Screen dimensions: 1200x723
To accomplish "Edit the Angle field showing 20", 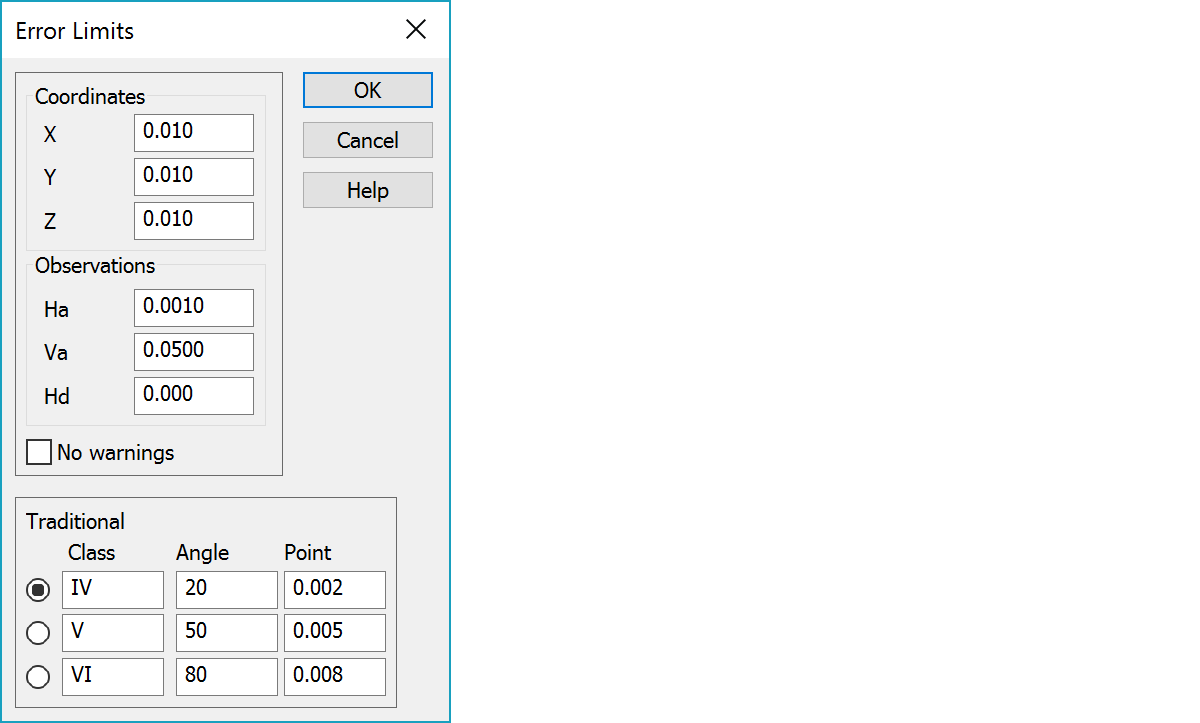I will point(227,590).
